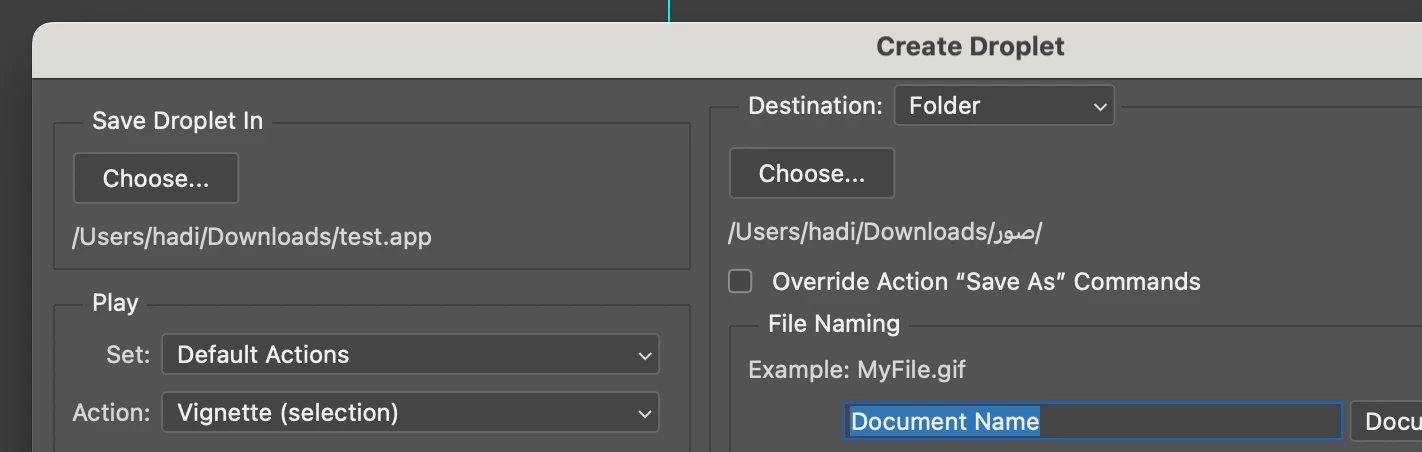
Task: Click Choose under Save Droplet In
Action: pyautogui.click(x=156, y=179)
